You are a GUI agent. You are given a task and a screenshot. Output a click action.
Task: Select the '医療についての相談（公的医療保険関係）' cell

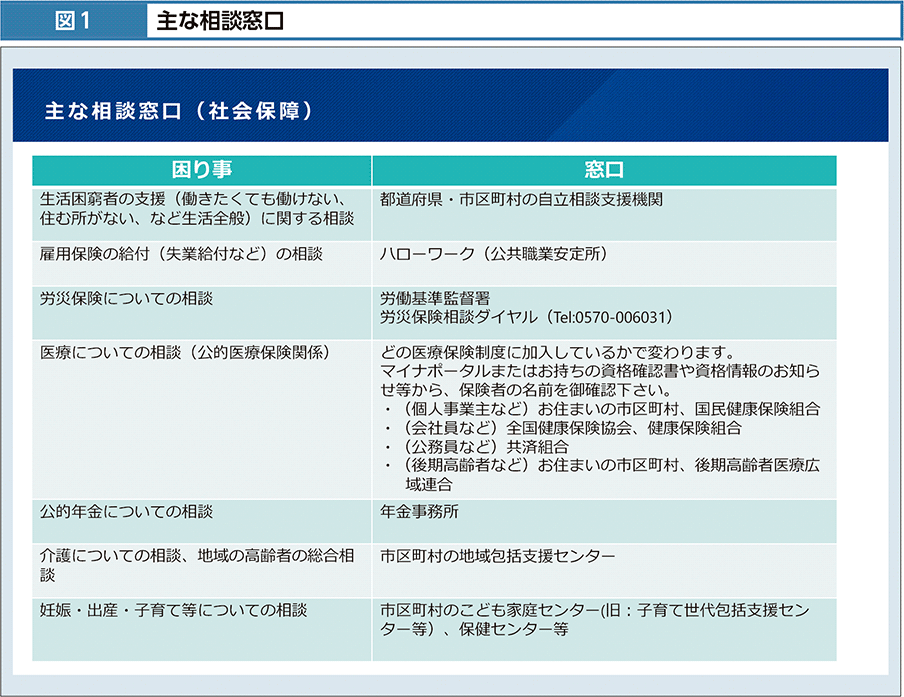pos(202,419)
